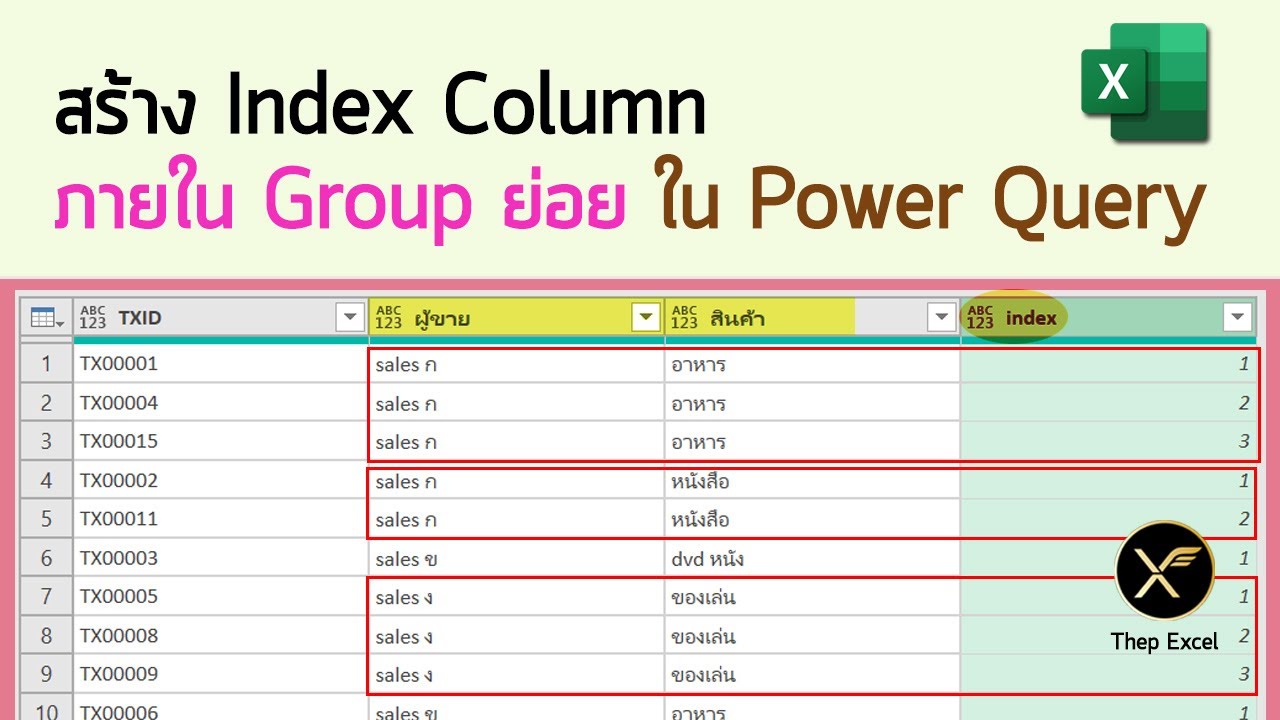
Task: Click the Thep Excel label text
Action: point(1164,642)
